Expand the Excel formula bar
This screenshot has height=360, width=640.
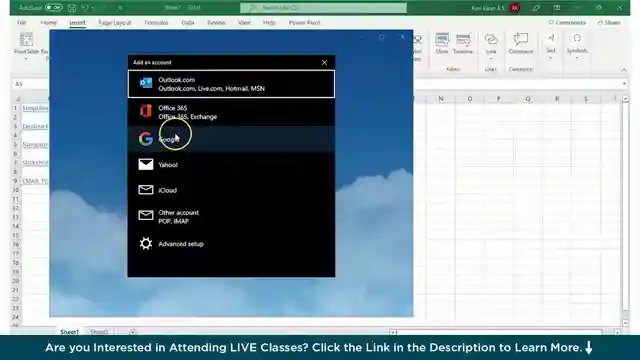pos(624,84)
